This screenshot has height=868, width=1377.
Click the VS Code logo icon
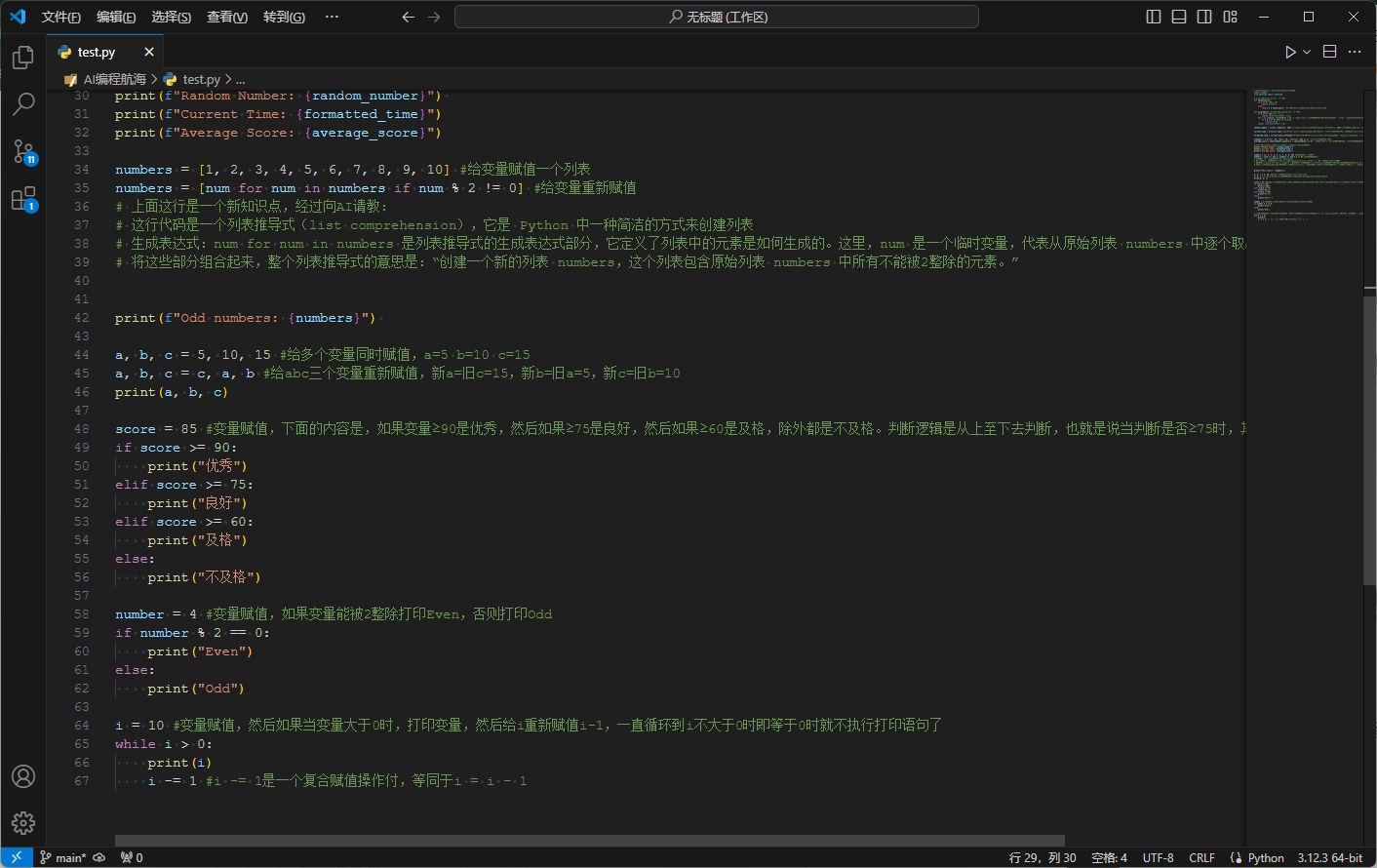click(18, 17)
